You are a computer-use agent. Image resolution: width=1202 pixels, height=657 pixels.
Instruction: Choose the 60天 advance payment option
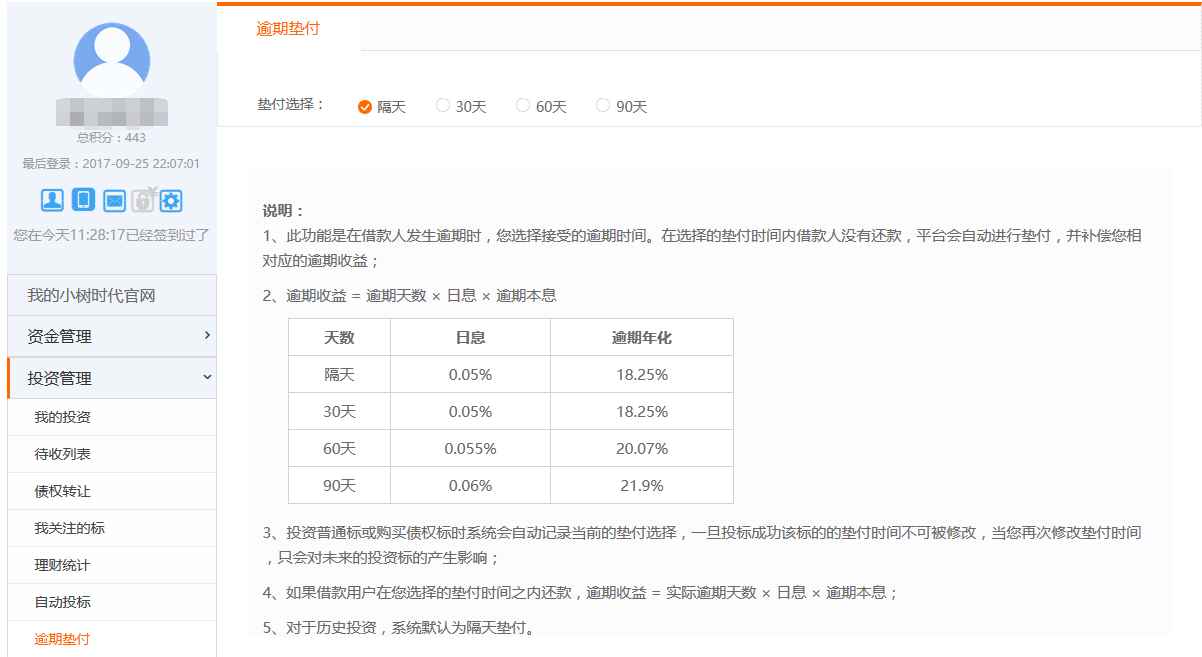click(523, 106)
